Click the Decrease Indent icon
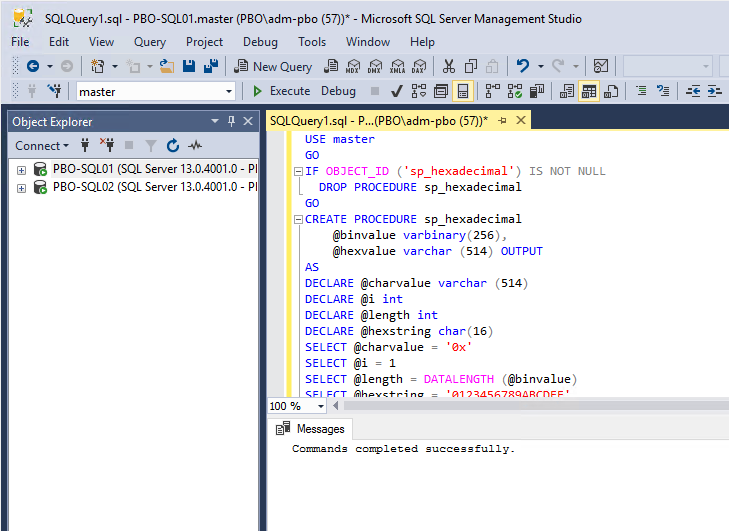Image resolution: width=729 pixels, height=531 pixels. [693, 91]
